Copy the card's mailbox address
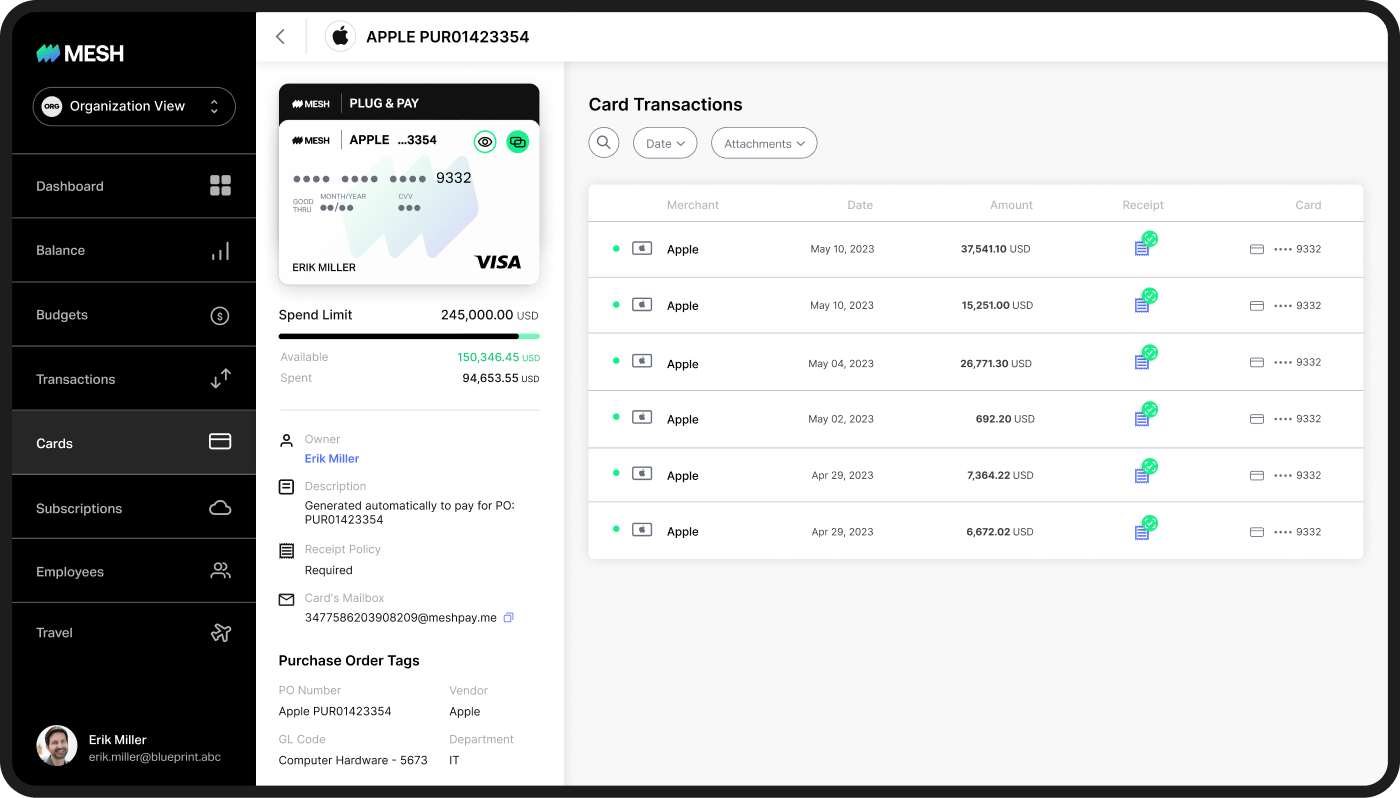 [x=508, y=617]
